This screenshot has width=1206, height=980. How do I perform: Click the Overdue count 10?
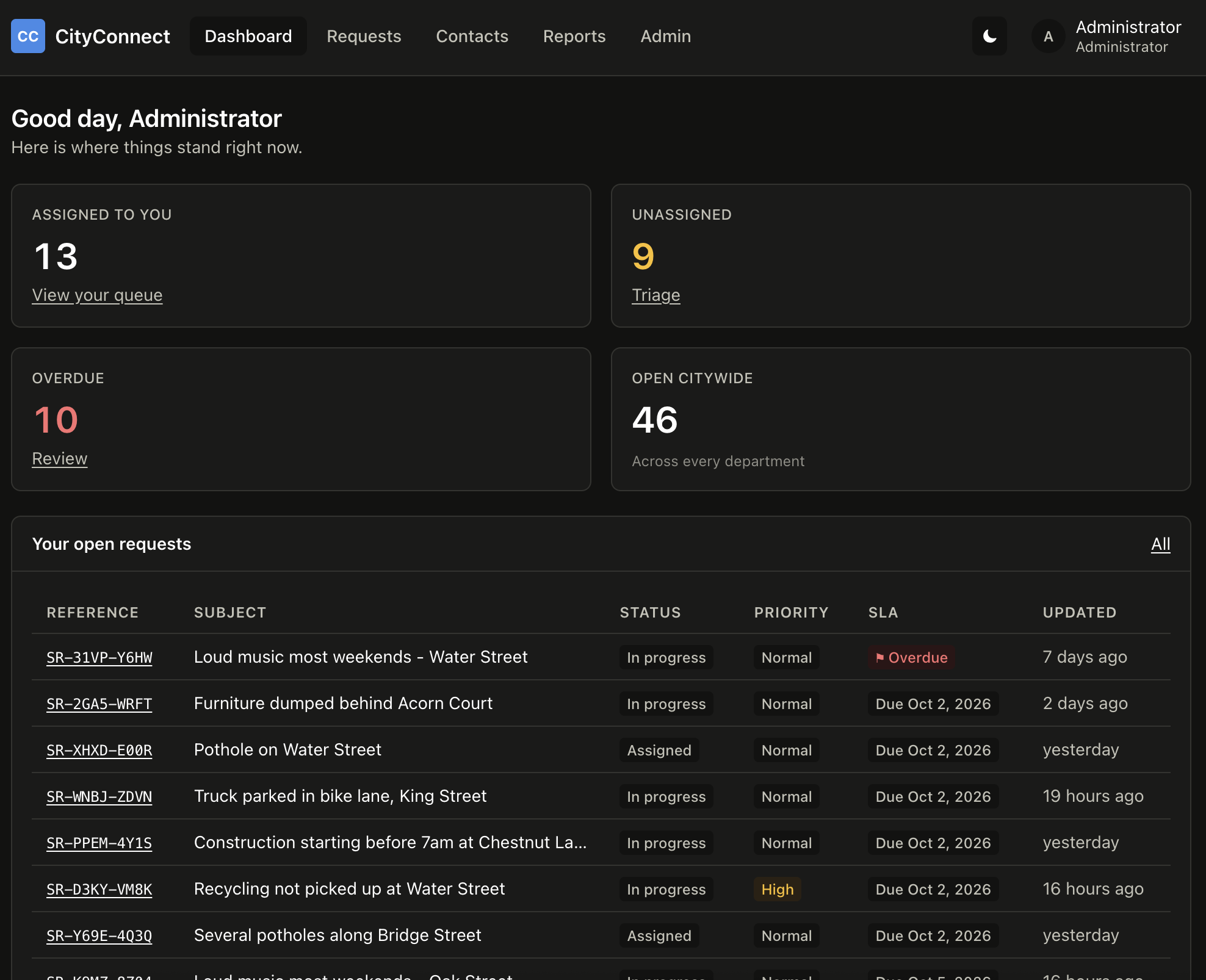(x=56, y=420)
